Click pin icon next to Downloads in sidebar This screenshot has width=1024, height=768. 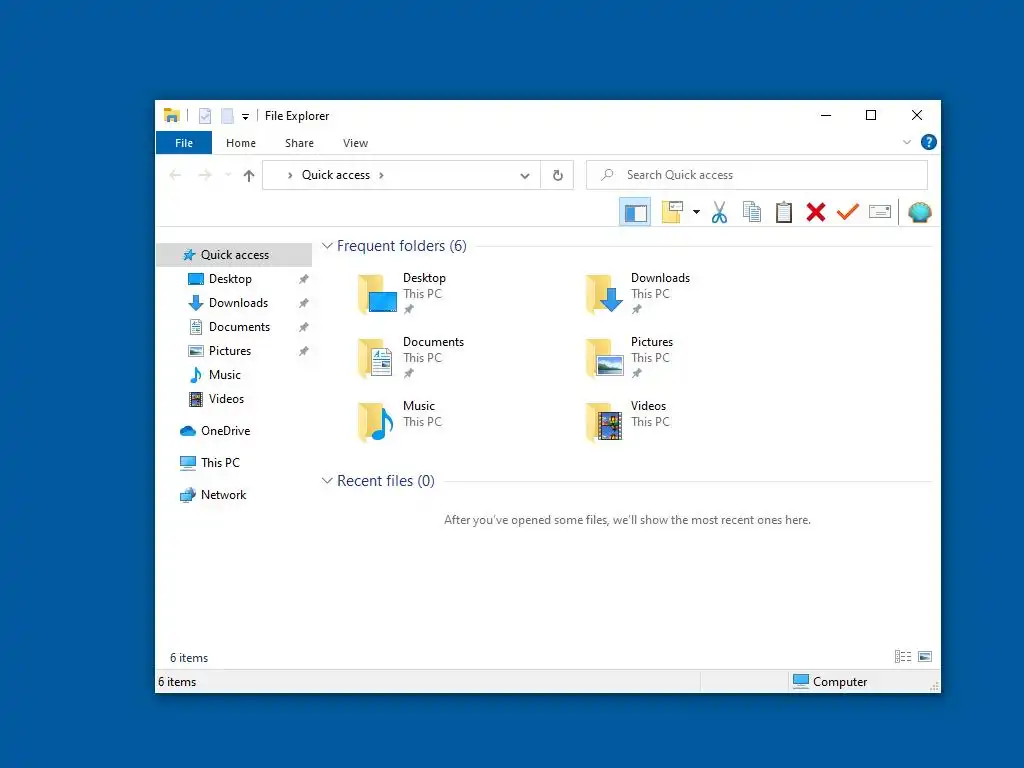point(304,304)
